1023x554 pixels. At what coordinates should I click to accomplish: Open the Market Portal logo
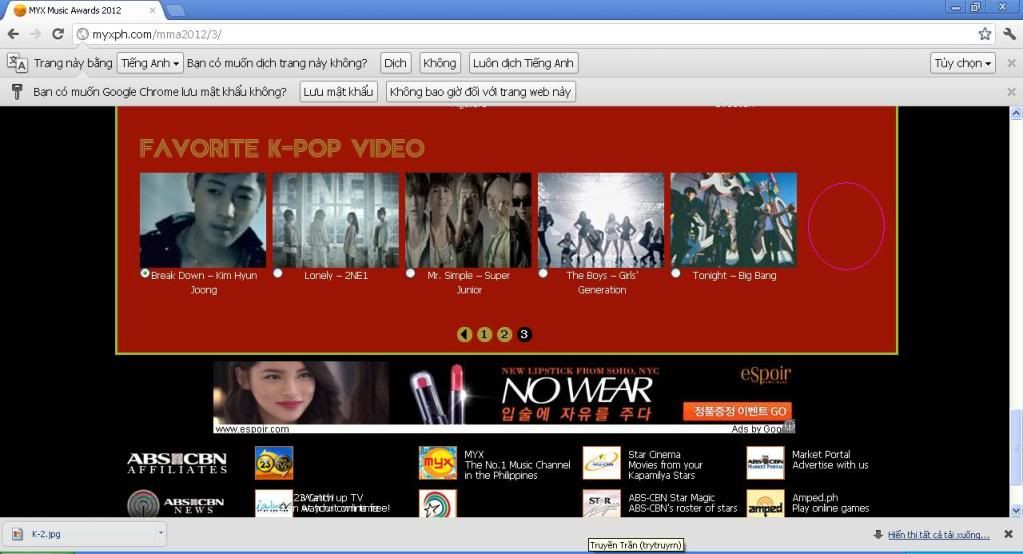(x=765, y=463)
